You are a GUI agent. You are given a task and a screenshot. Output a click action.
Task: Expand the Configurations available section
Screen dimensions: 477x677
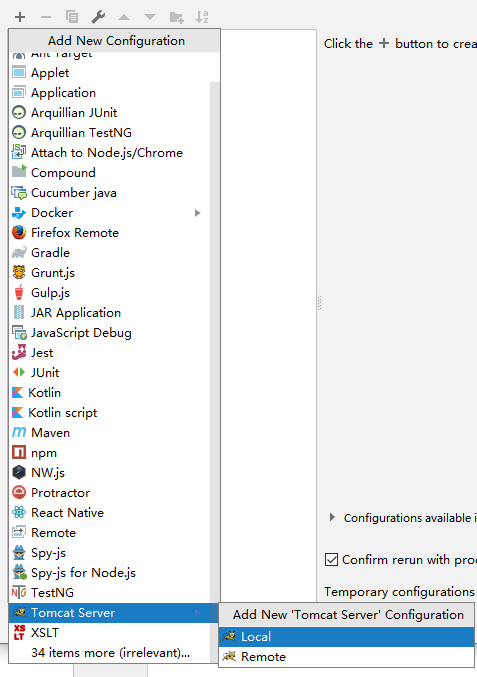click(332, 517)
